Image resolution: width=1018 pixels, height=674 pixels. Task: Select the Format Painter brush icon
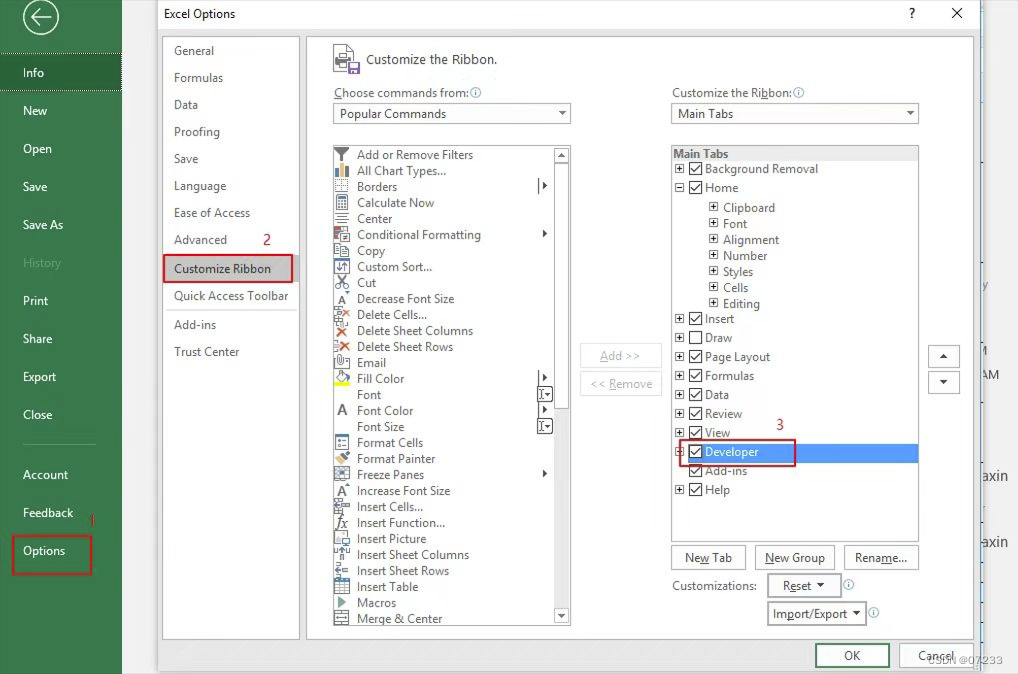click(x=341, y=458)
